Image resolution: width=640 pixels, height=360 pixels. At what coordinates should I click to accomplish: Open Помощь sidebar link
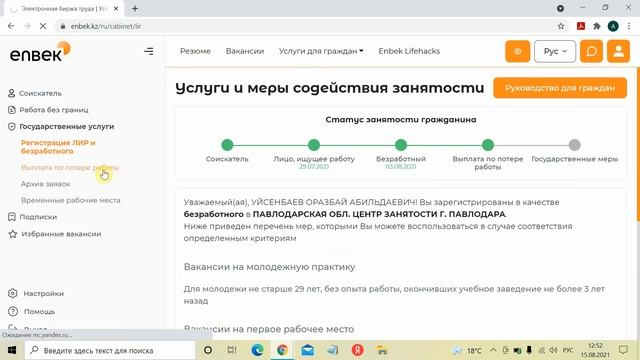pyautogui.click(x=39, y=311)
